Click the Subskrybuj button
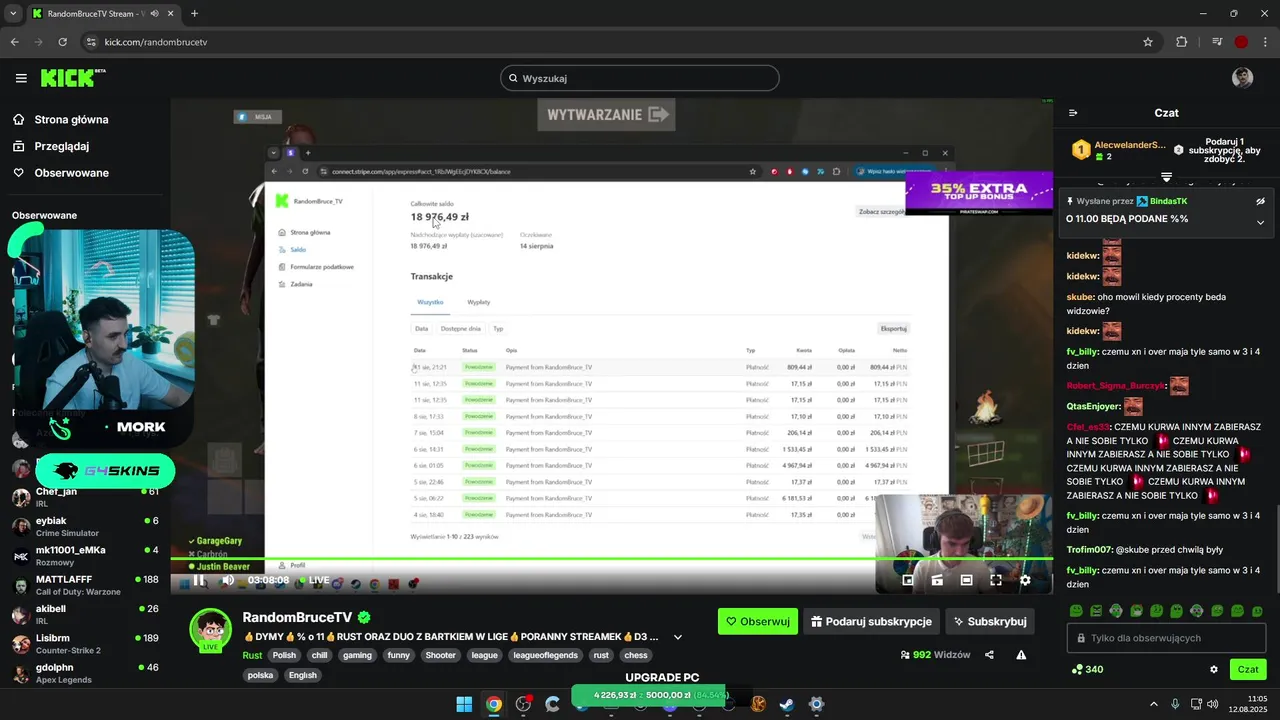The height and width of the screenshot is (720, 1280). click(x=990, y=621)
